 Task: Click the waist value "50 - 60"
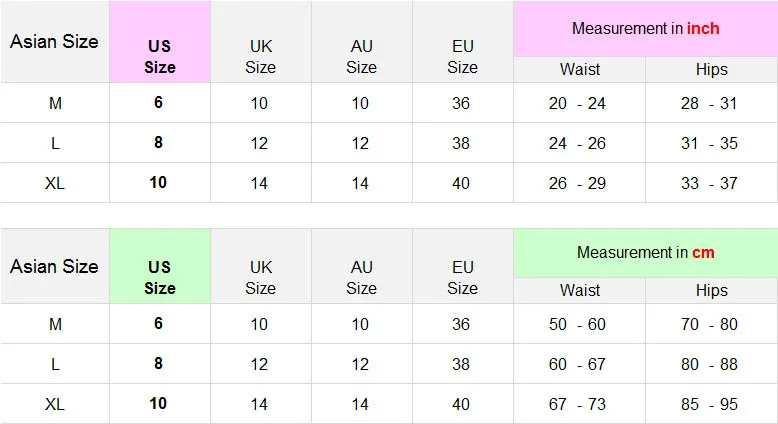coord(578,324)
